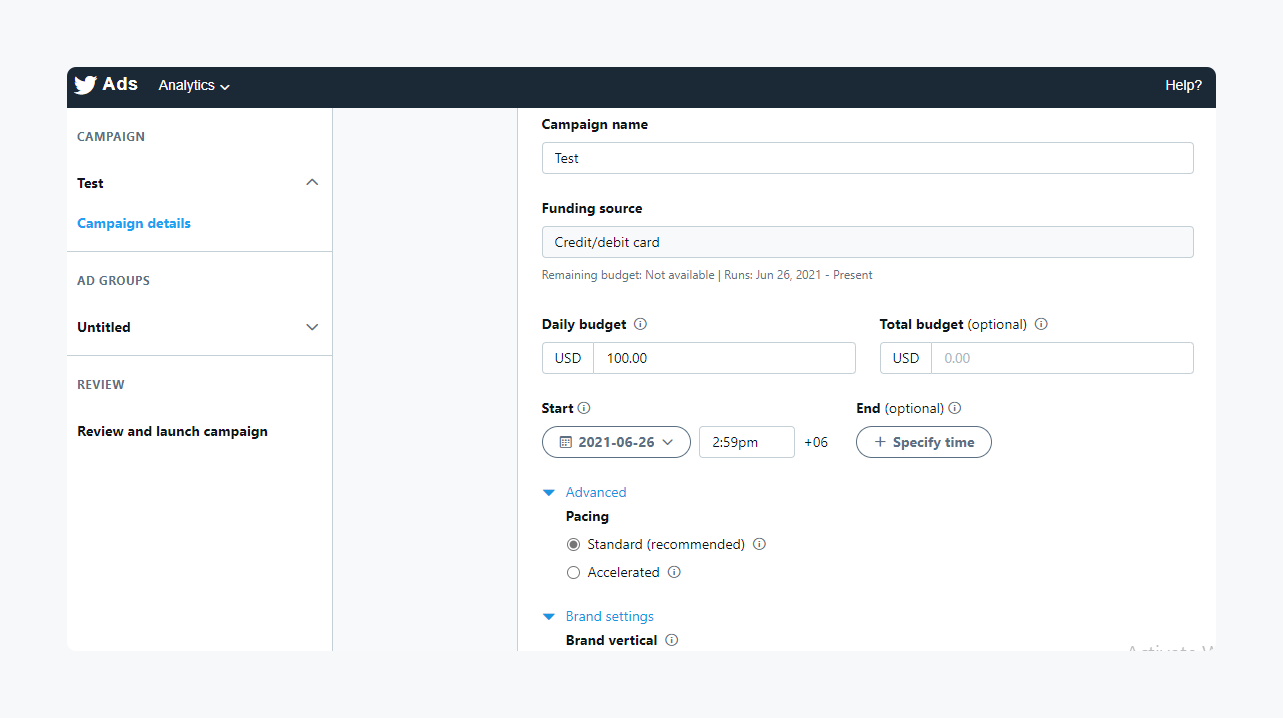Open Campaign details in sidebar
Image resolution: width=1283 pixels, height=718 pixels.
[x=134, y=223]
